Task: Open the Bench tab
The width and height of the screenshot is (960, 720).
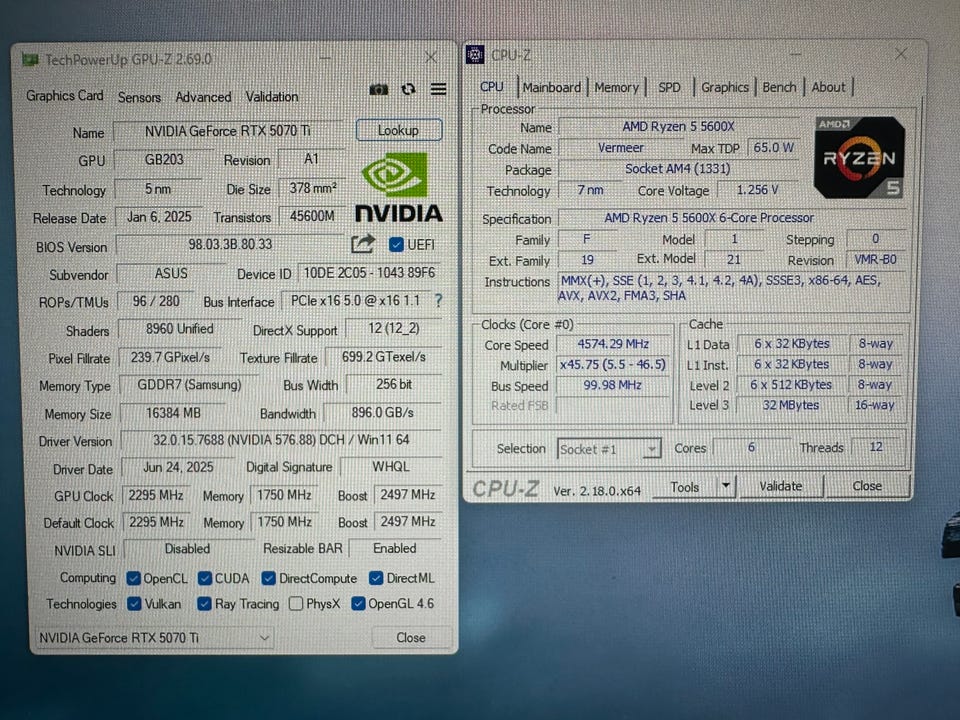Action: tap(779, 88)
